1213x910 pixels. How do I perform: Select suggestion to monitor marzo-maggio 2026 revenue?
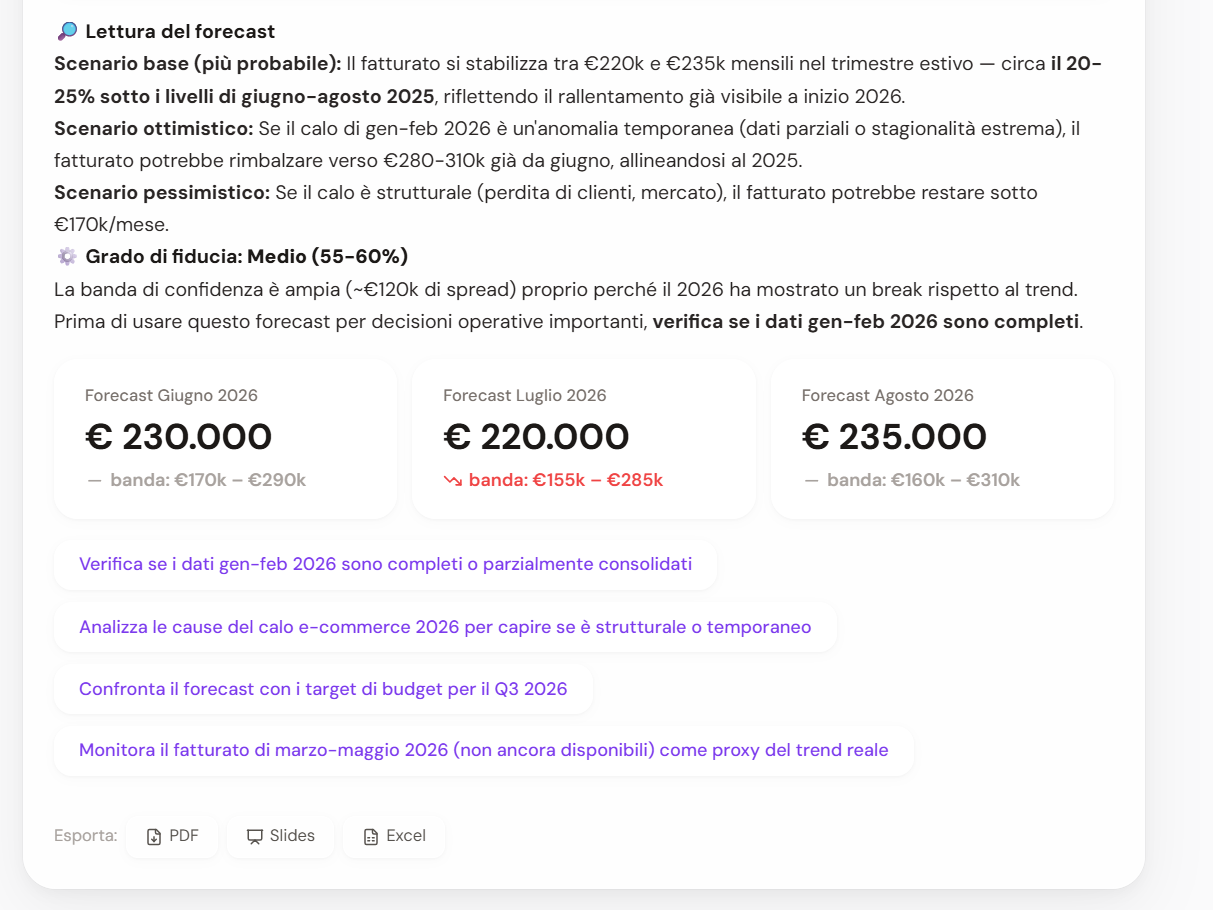484,750
